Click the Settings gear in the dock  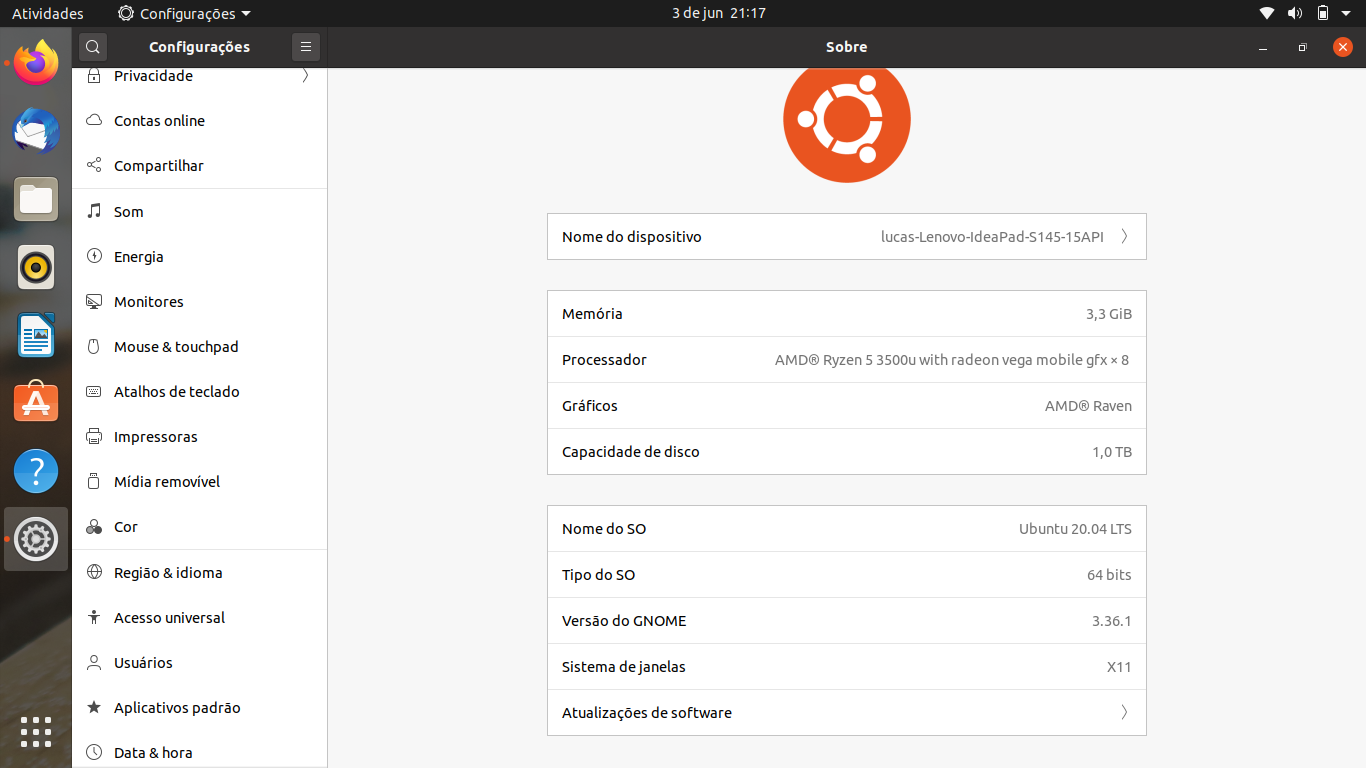[x=36, y=539]
